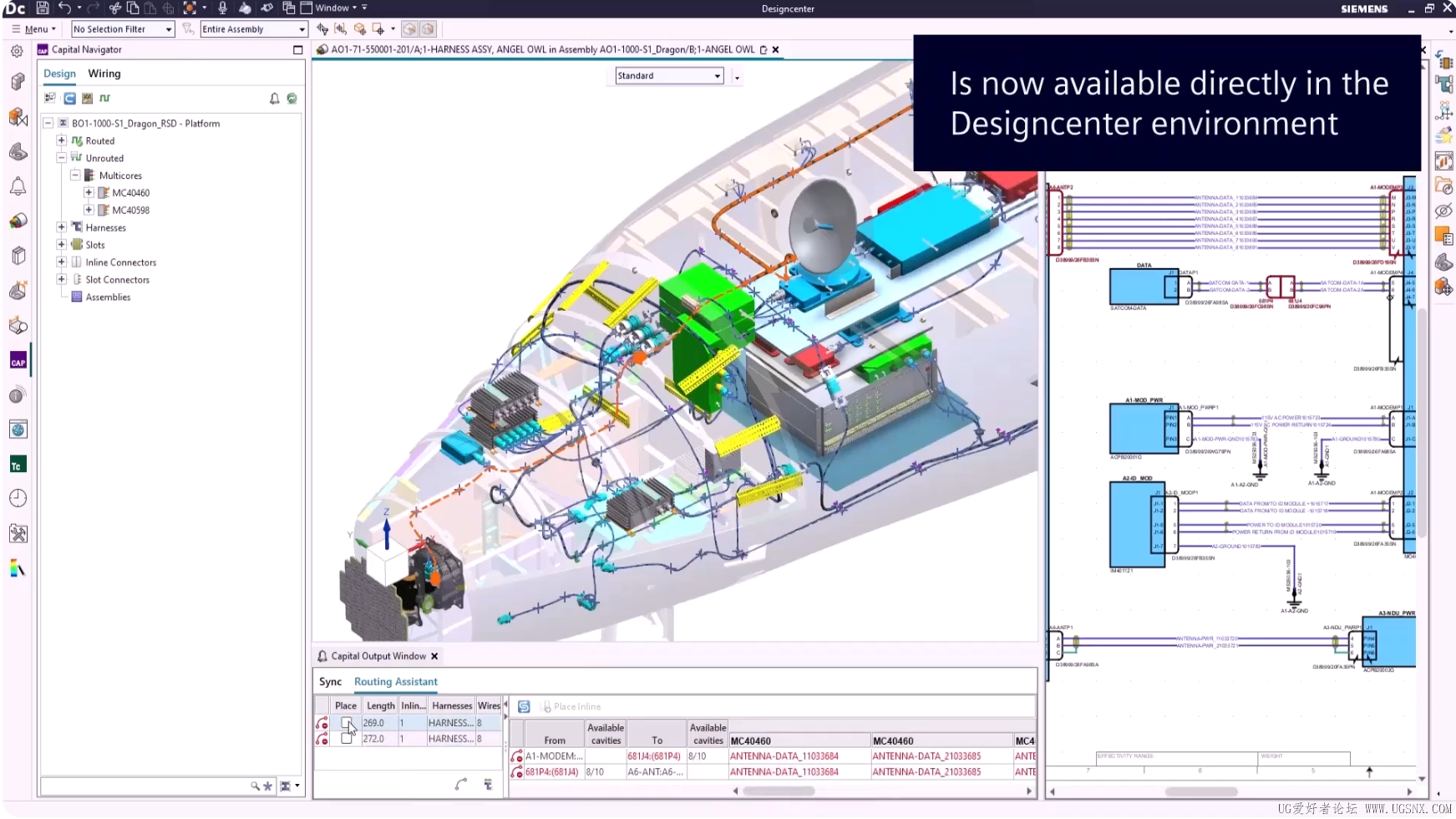The image size is (1456, 819).
Task: Click the route curve icon in Routing Assistant
Action: pos(461,784)
